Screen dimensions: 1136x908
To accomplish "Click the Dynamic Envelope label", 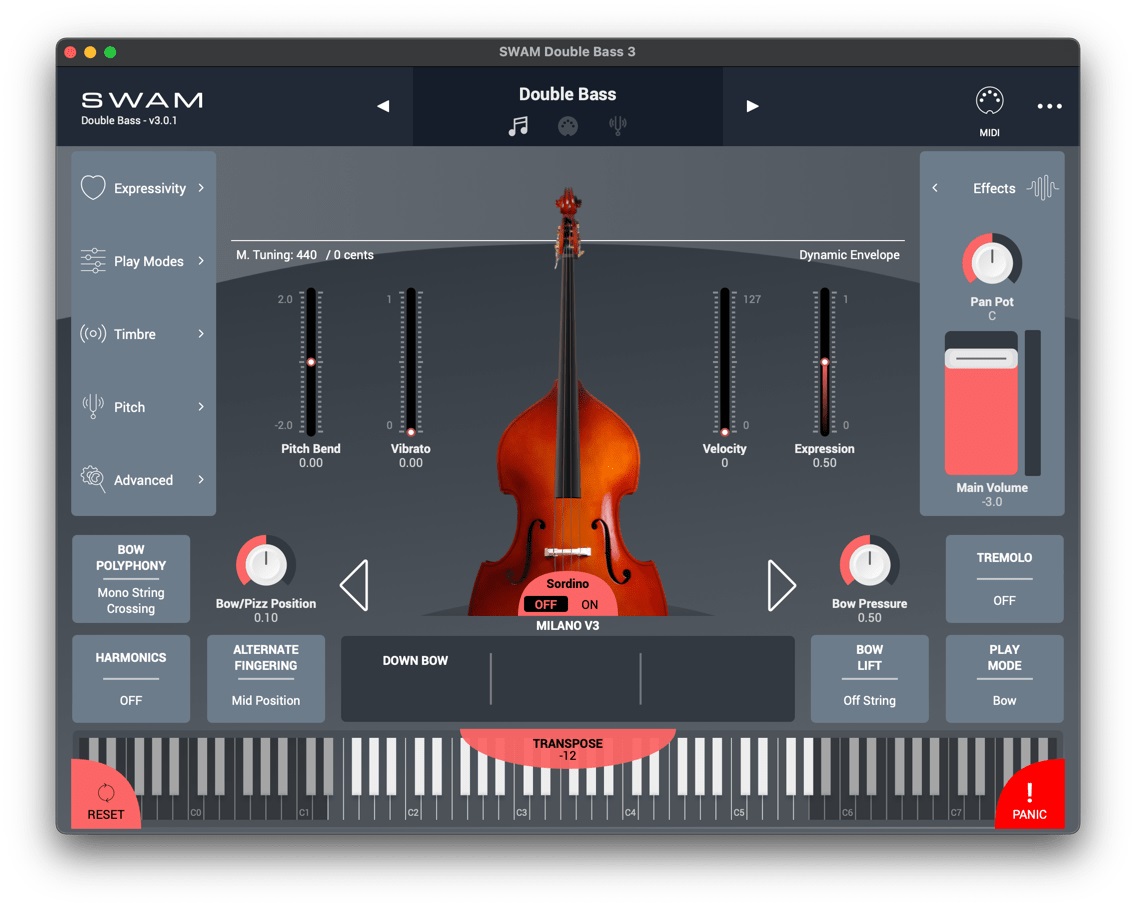I will tap(849, 255).
